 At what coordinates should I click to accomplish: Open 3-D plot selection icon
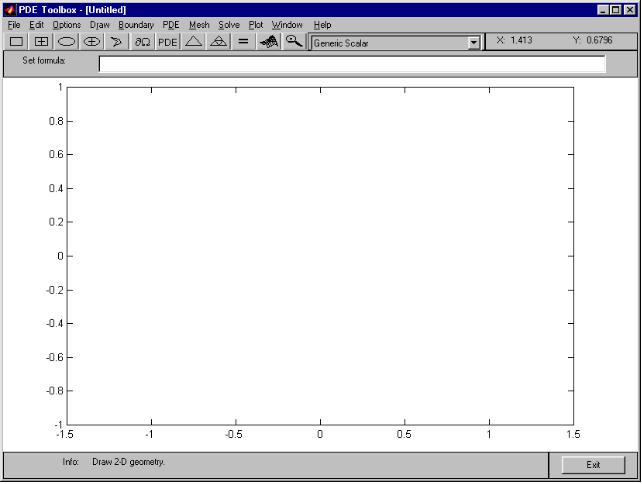click(x=269, y=41)
